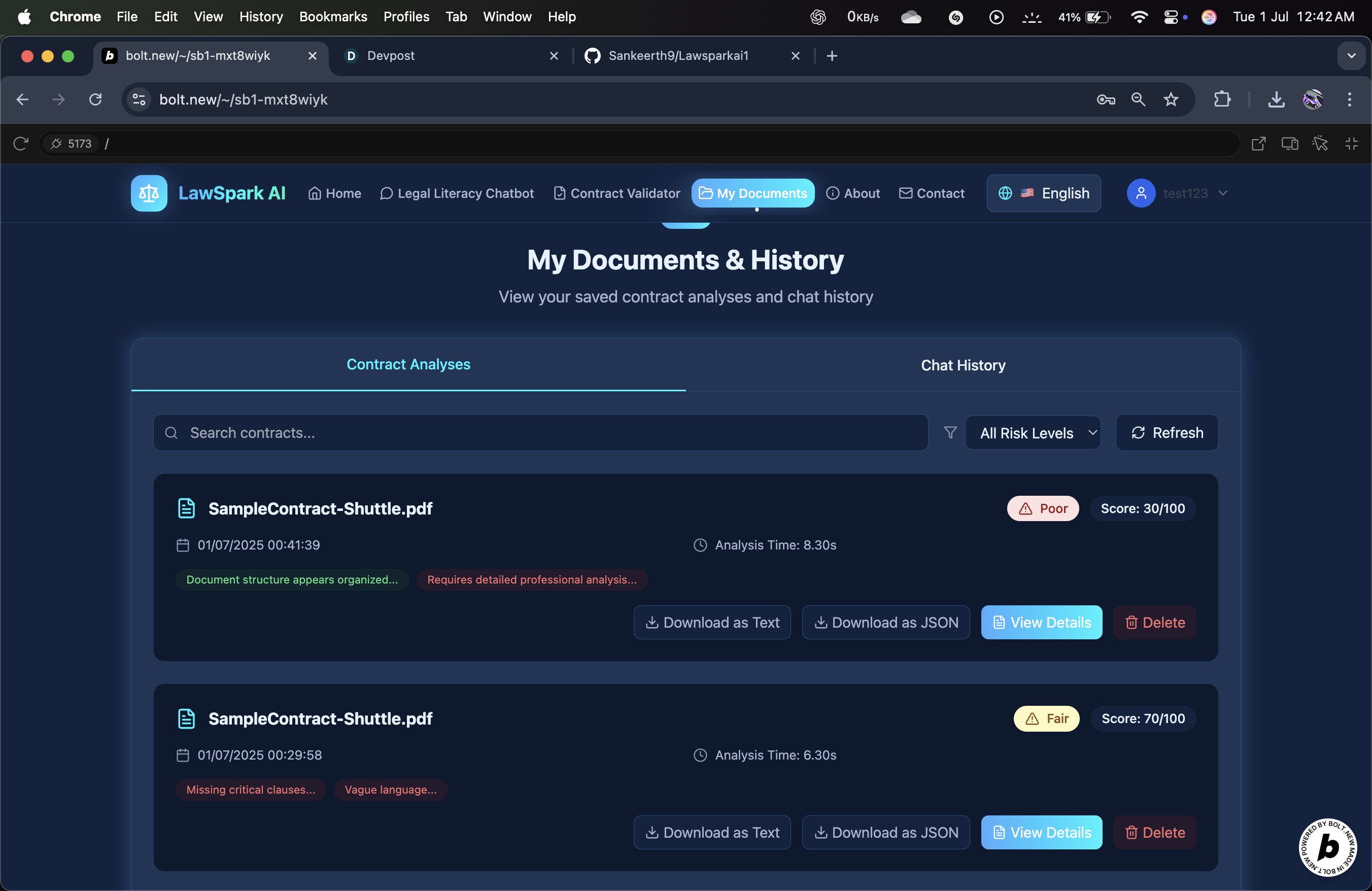Delete the Fair rated contract
This screenshot has width=1372, height=891.
(x=1155, y=832)
